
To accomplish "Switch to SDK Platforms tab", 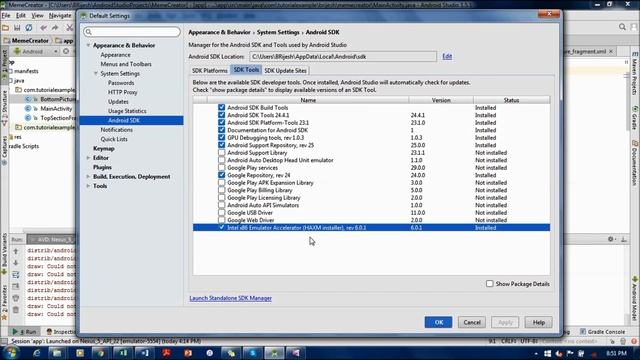I will coord(209,71).
